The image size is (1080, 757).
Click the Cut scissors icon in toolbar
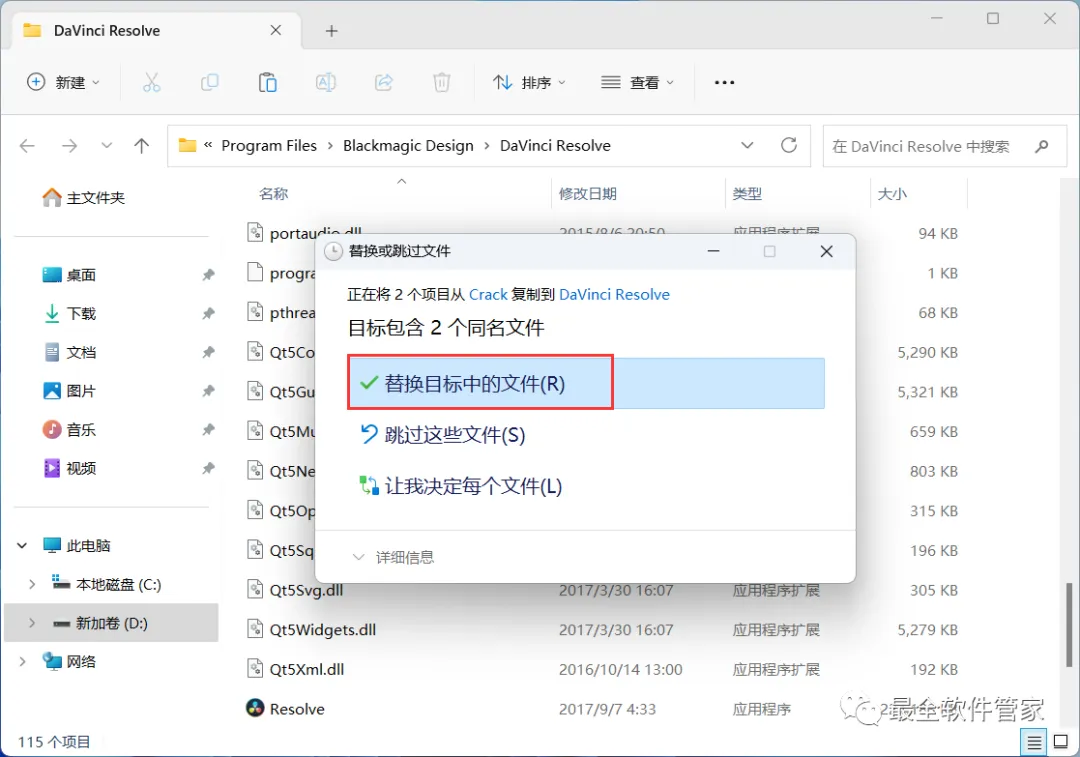click(x=152, y=83)
